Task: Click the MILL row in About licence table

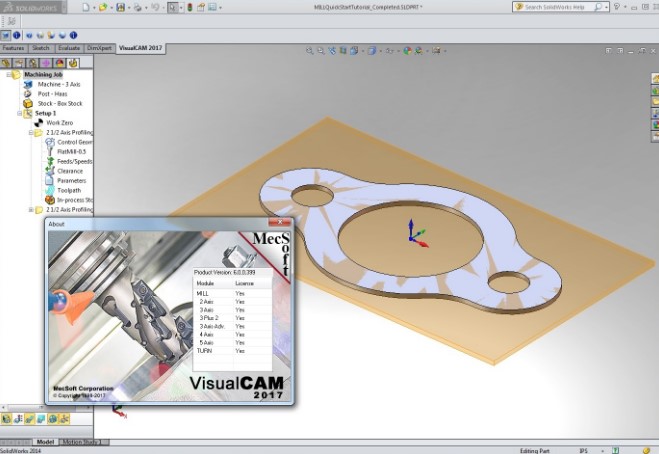Action: pos(232,293)
